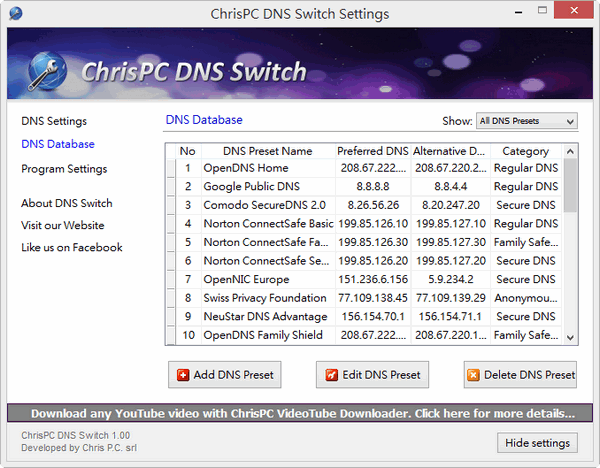The image size is (600, 468).
Task: Click the 199.85.126.20 cell
Action: pos(373,261)
